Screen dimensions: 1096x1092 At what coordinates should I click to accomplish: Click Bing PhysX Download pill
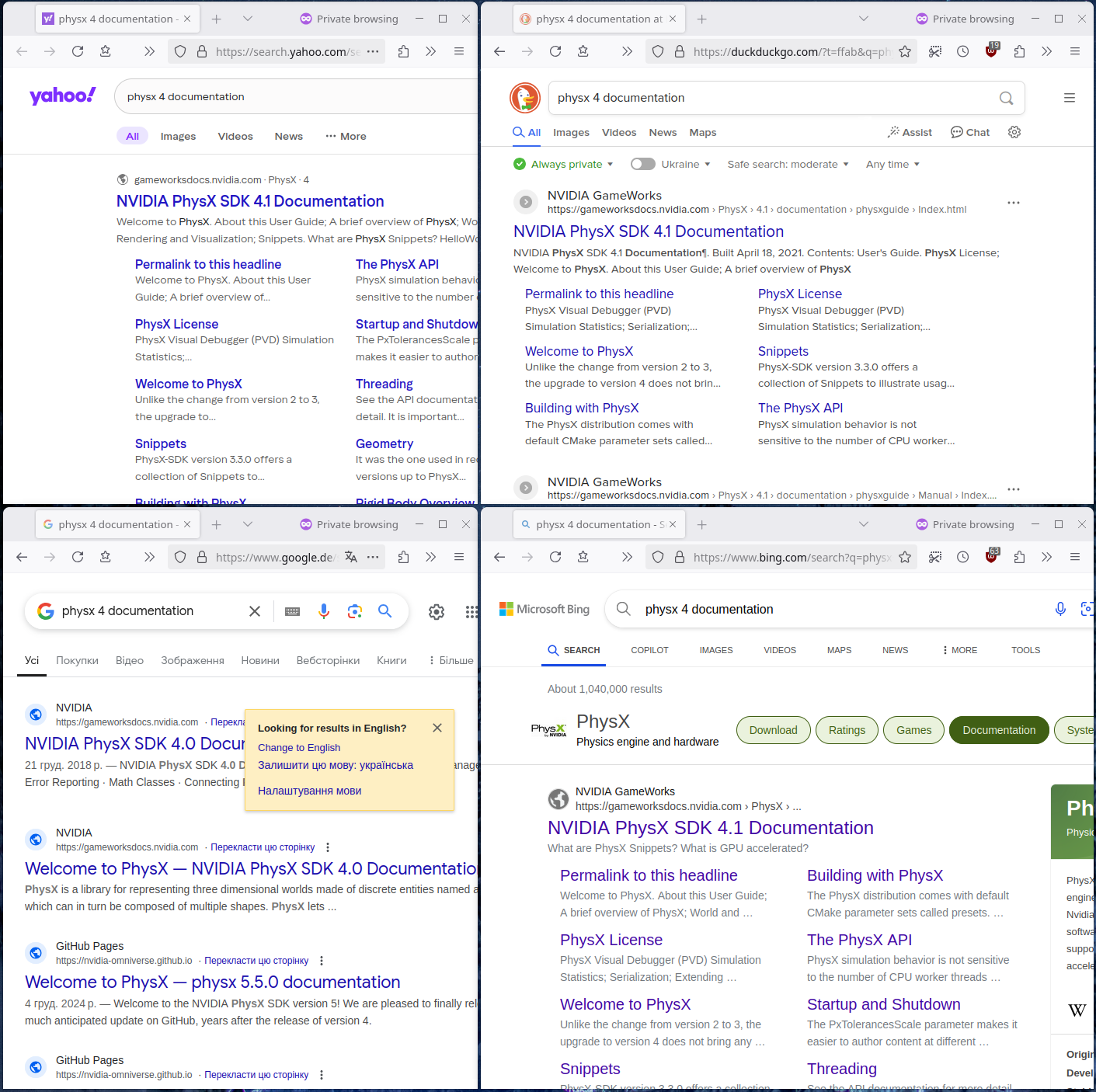(x=773, y=730)
